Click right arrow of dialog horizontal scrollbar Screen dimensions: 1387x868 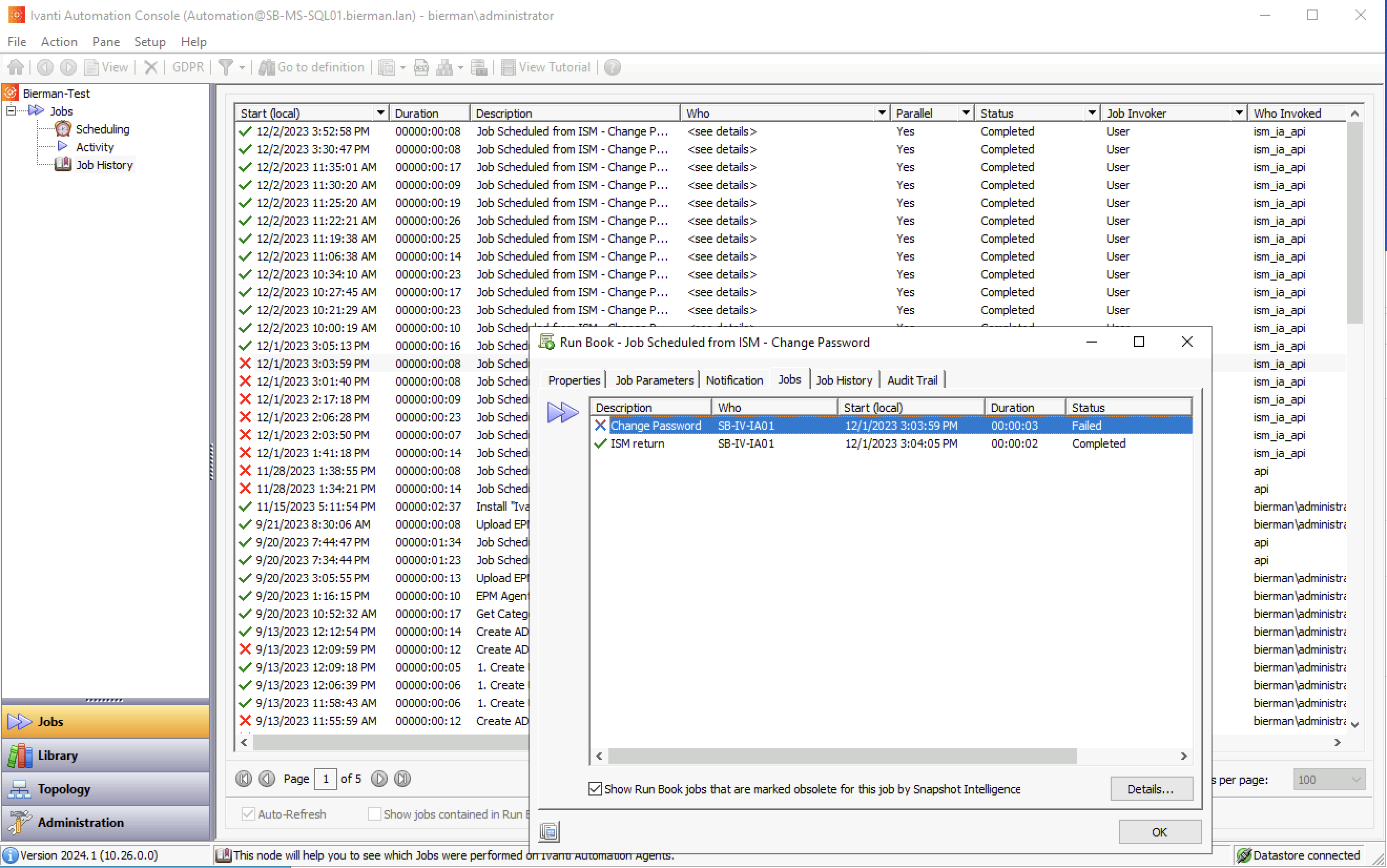(x=1183, y=756)
